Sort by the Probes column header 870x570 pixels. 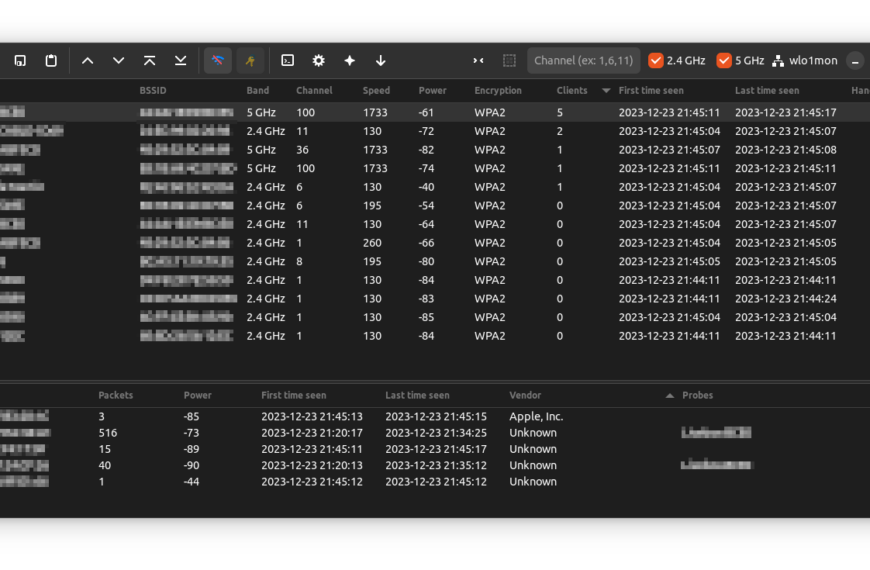[x=697, y=395]
